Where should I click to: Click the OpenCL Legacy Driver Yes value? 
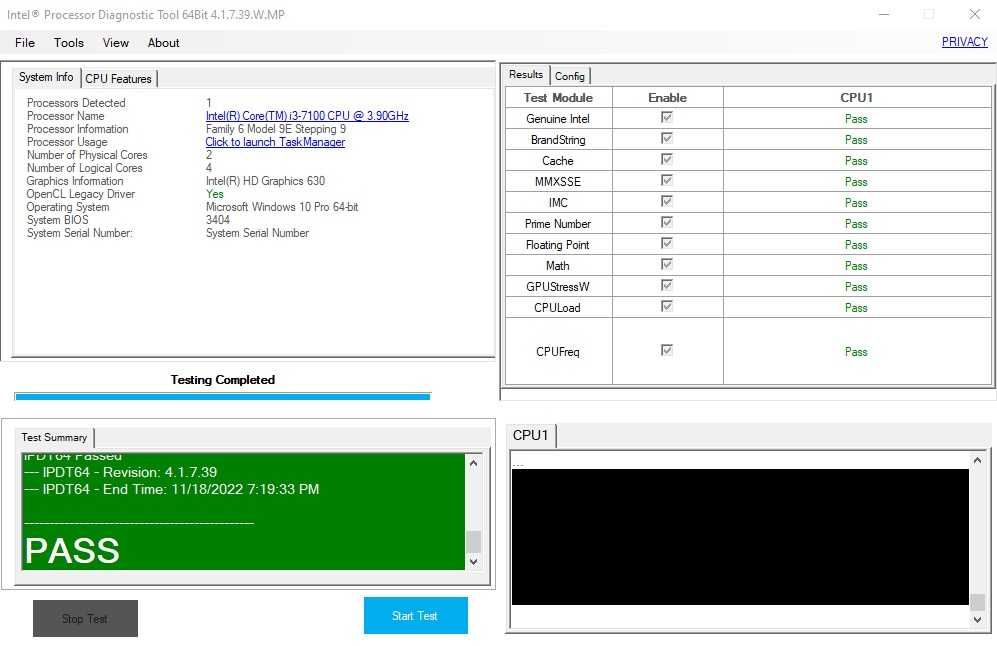click(x=214, y=194)
